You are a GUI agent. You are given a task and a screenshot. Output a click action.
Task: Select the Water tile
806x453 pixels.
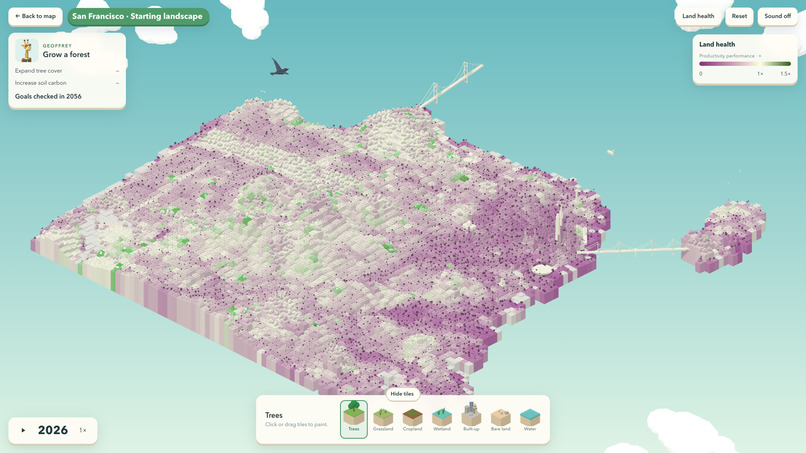point(529,419)
